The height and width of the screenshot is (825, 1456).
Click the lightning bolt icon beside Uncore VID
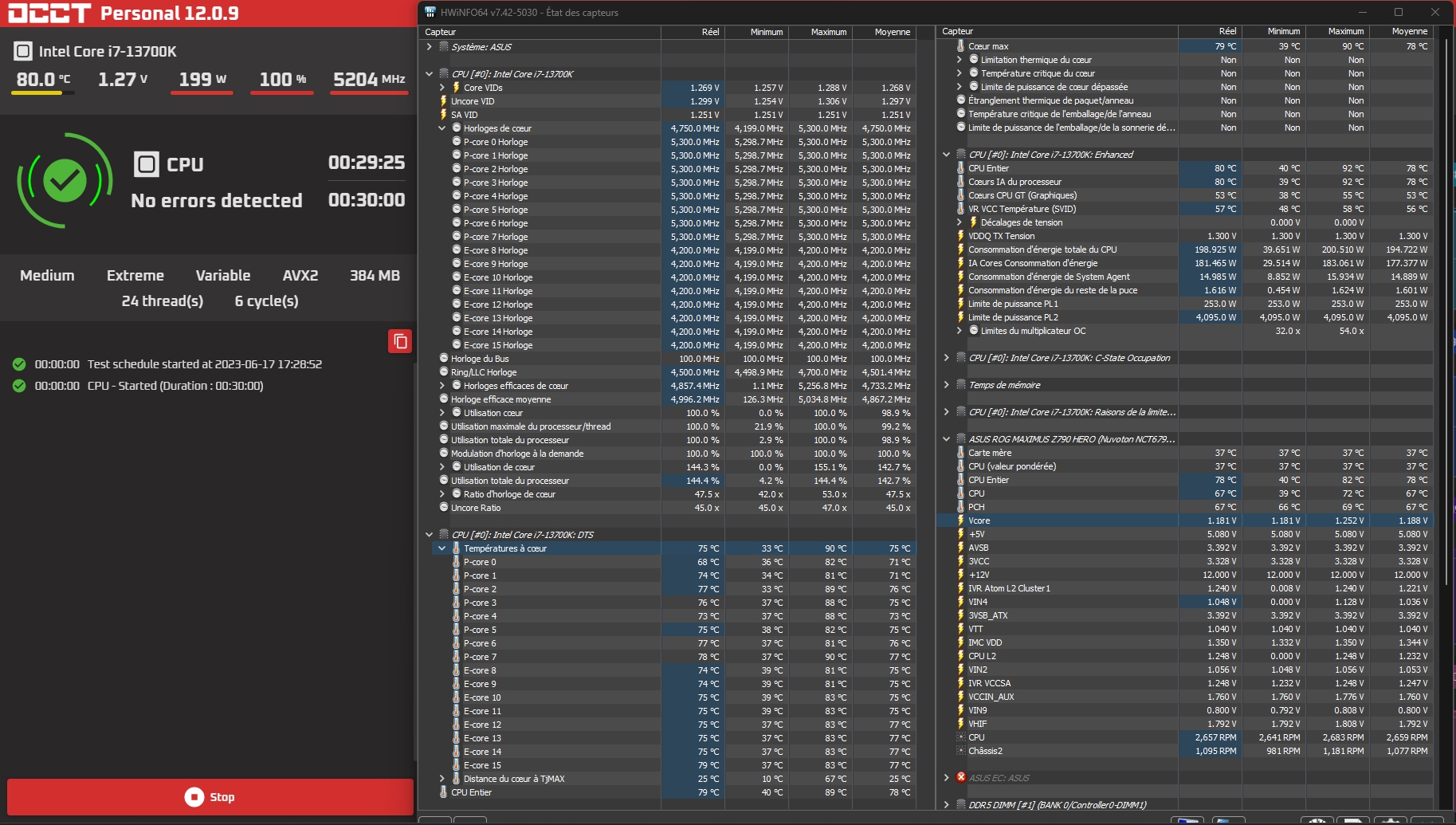(444, 101)
